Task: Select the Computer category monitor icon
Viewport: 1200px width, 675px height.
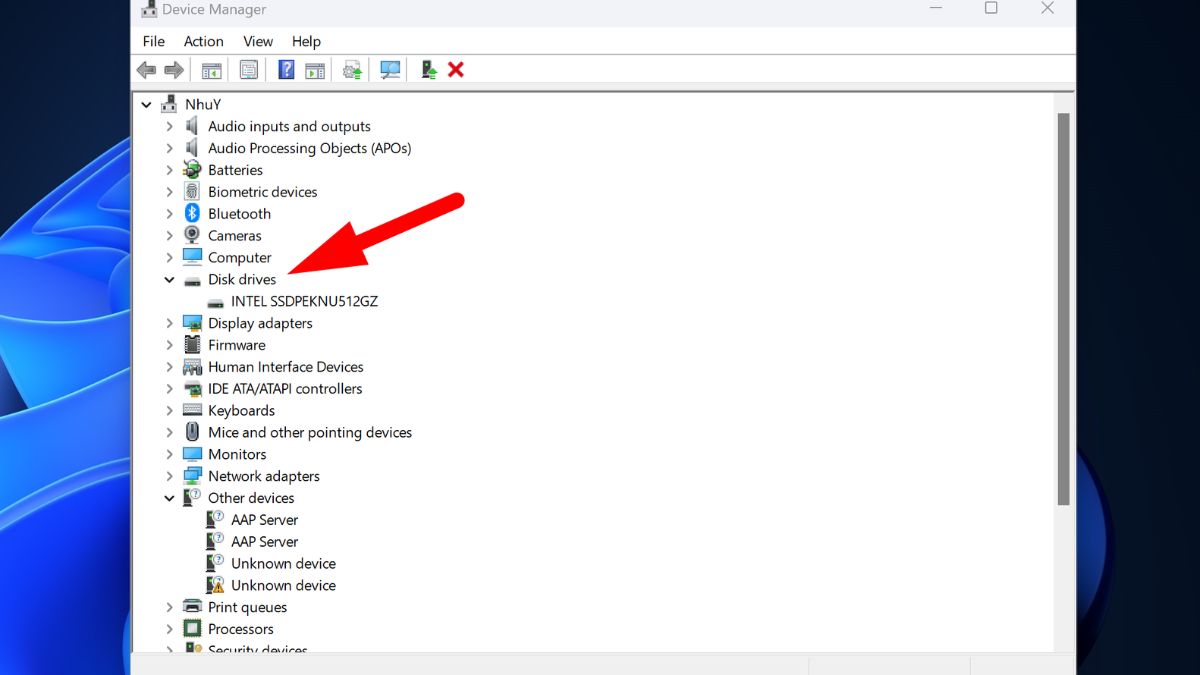Action: (x=192, y=257)
